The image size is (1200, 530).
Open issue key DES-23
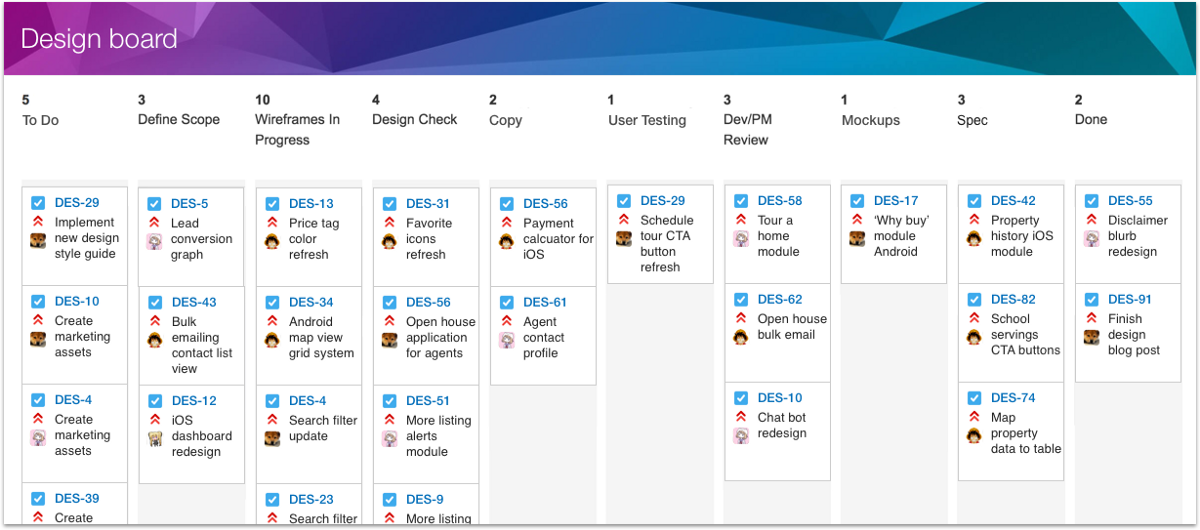[311, 499]
